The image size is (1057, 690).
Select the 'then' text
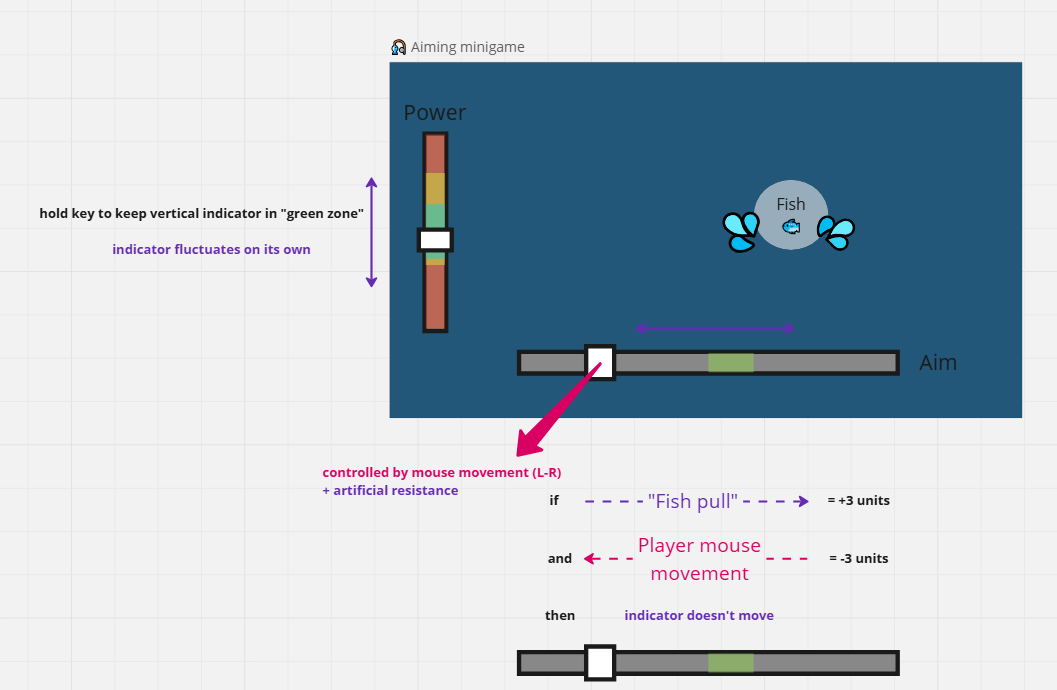coord(560,615)
